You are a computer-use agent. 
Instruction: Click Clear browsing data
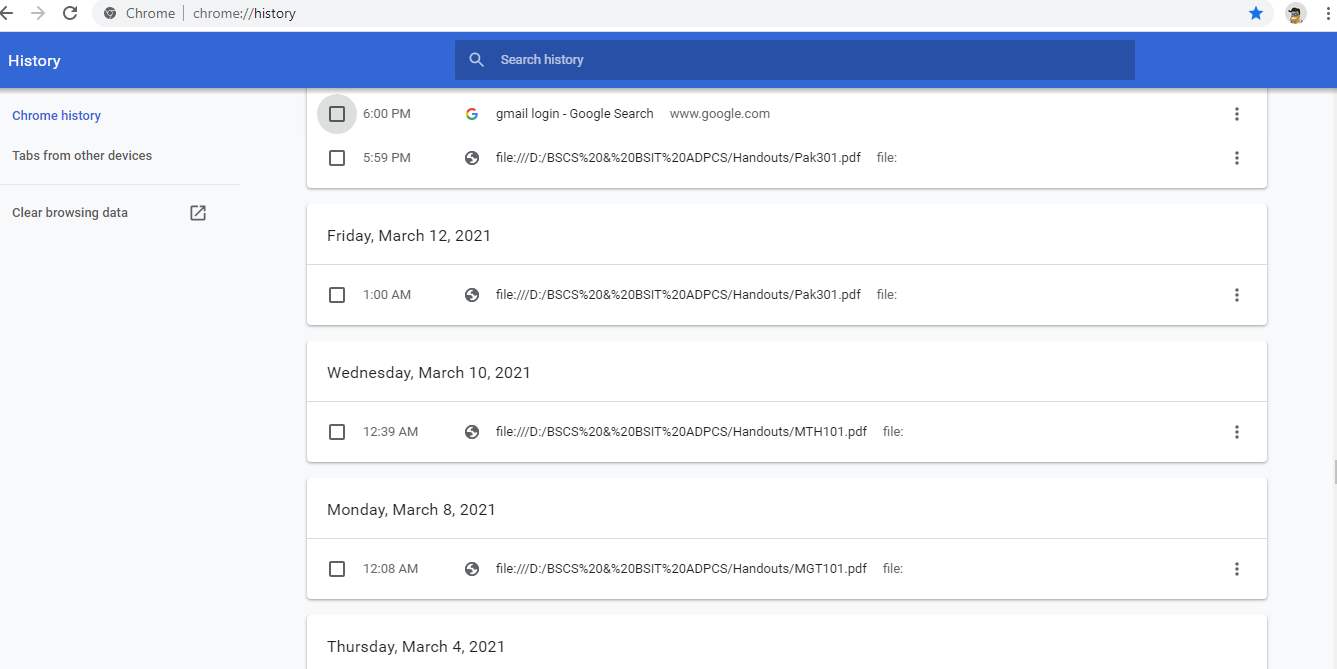tap(70, 213)
